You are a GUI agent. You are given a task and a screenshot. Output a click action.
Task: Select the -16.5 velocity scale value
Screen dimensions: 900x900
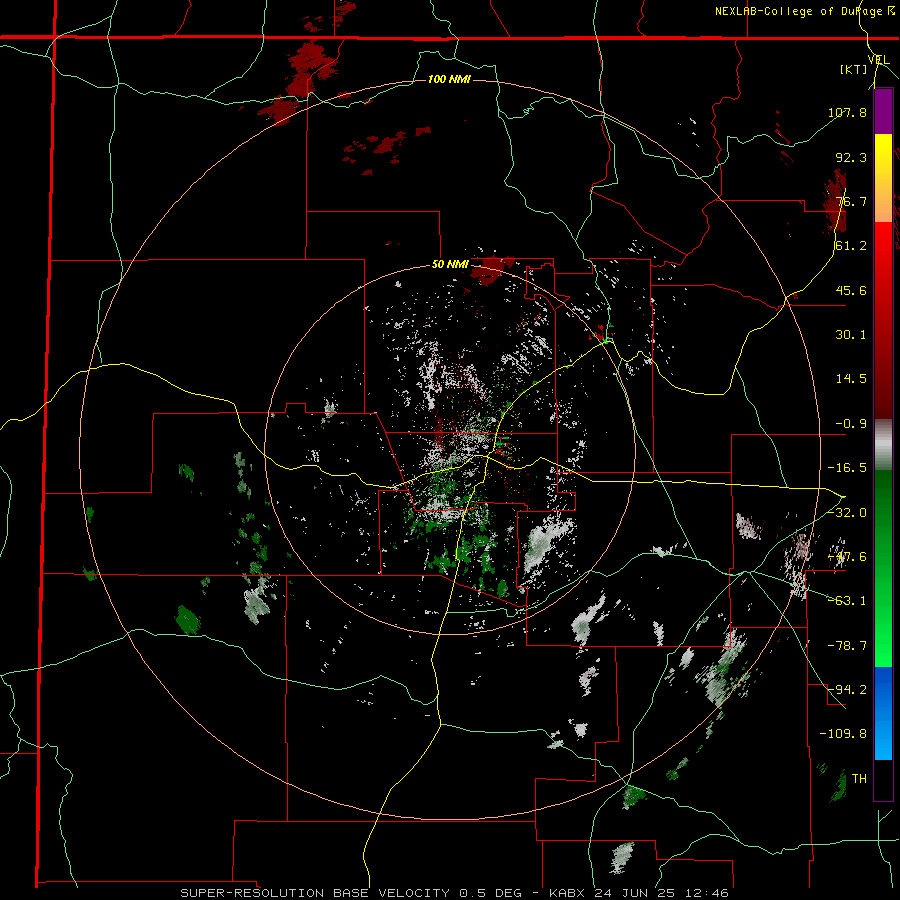(x=847, y=468)
